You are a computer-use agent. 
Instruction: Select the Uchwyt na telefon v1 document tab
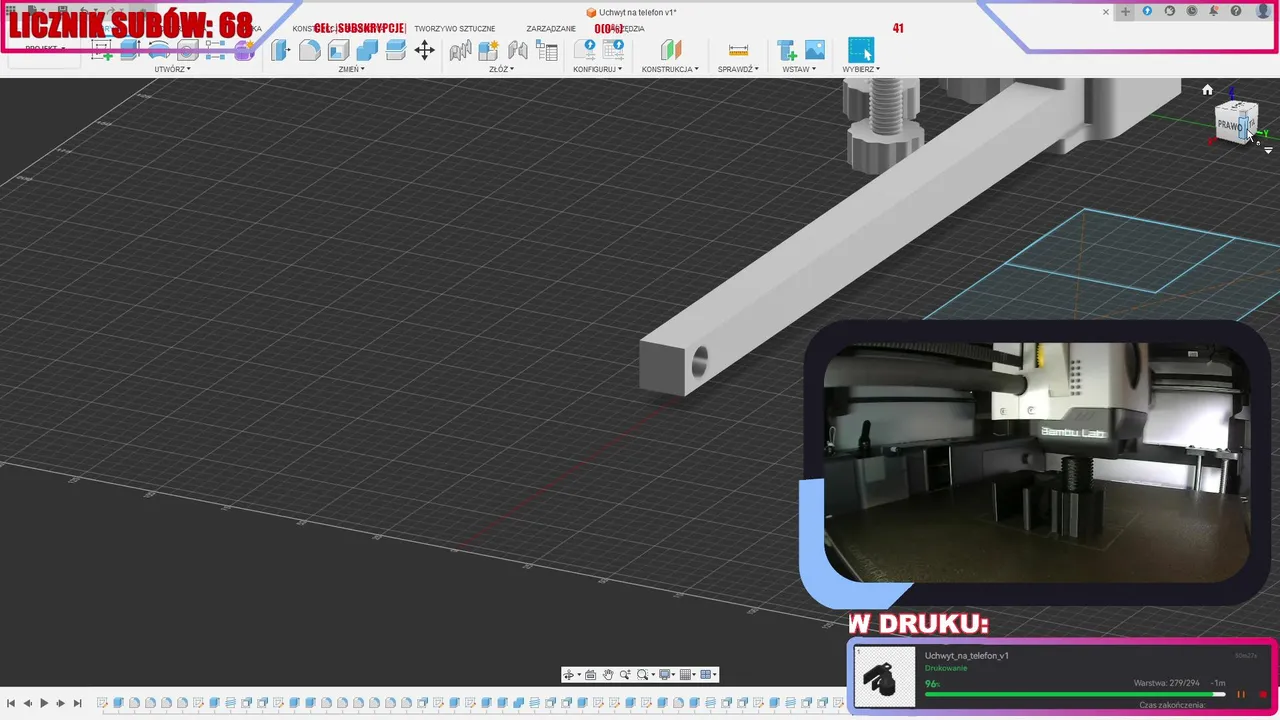point(631,12)
